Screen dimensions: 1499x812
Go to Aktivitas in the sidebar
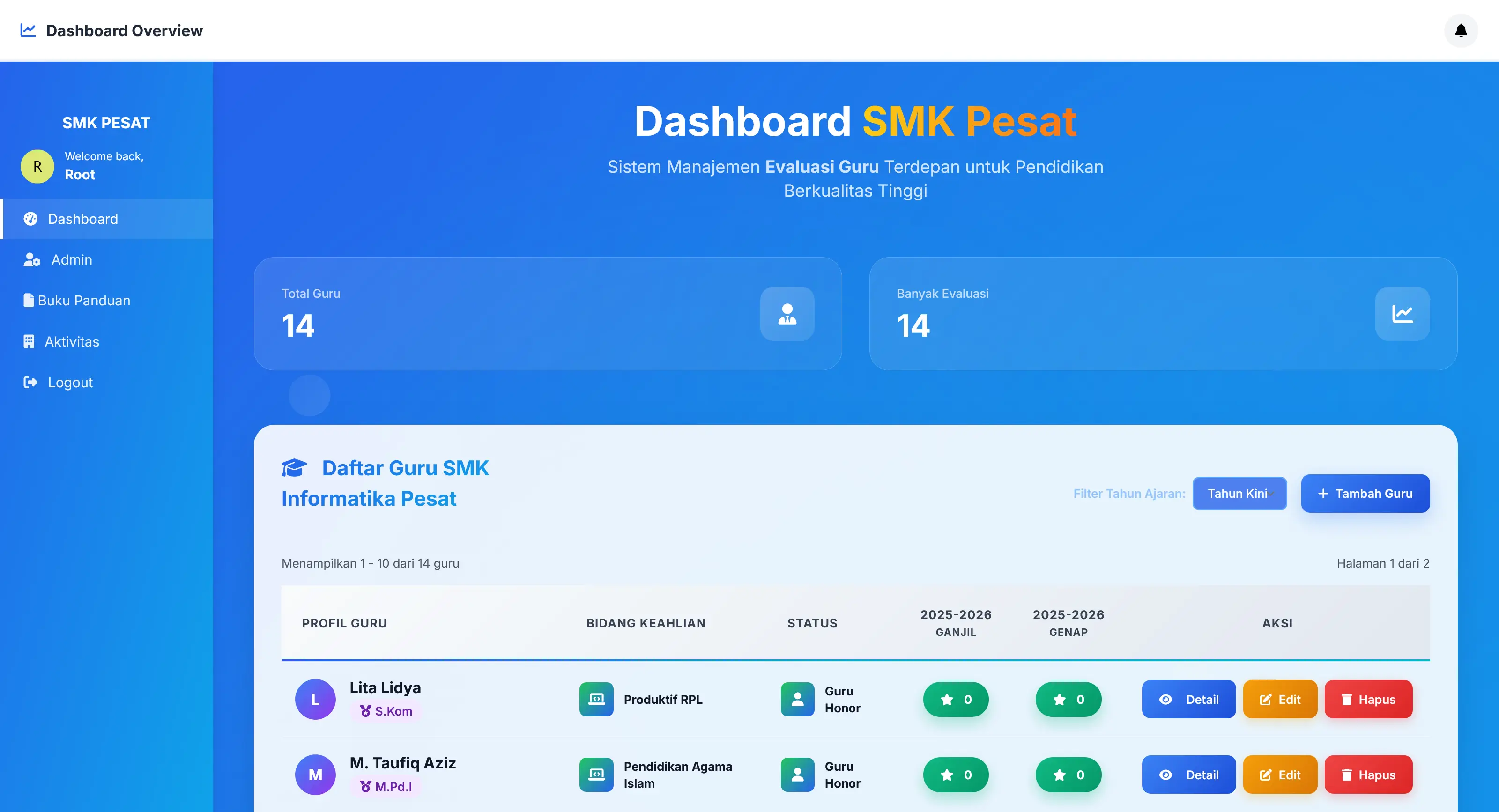71,341
